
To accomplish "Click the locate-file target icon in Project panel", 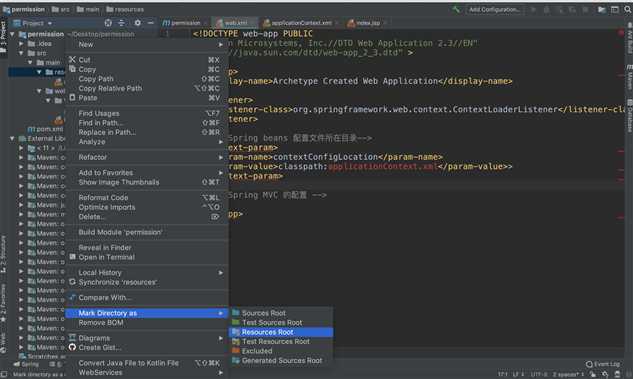I will 108,23.
